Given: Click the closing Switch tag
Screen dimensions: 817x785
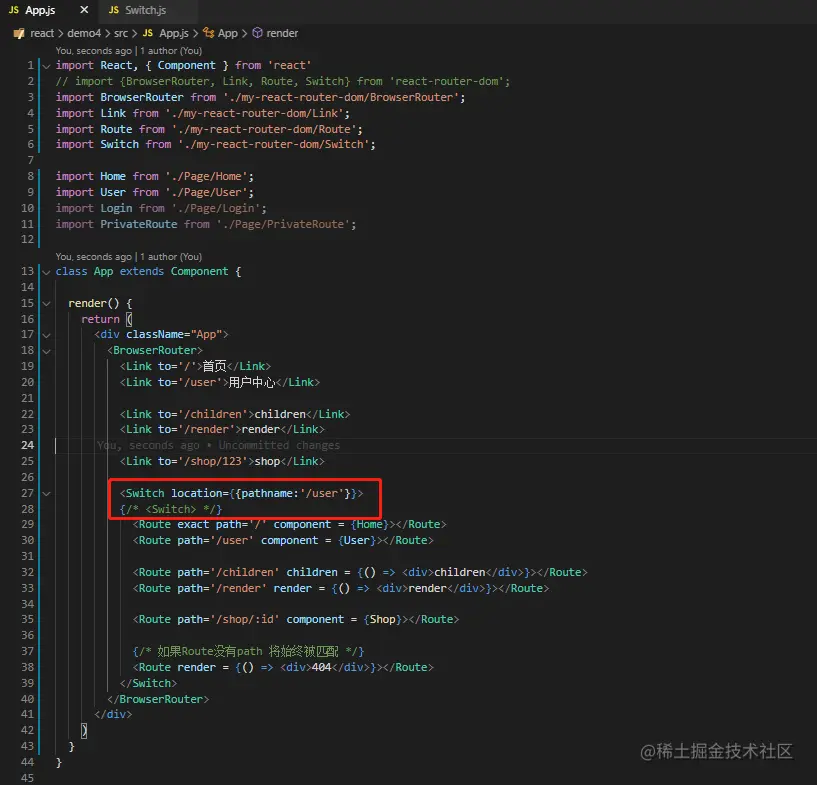Looking at the screenshot, I should (x=148, y=683).
